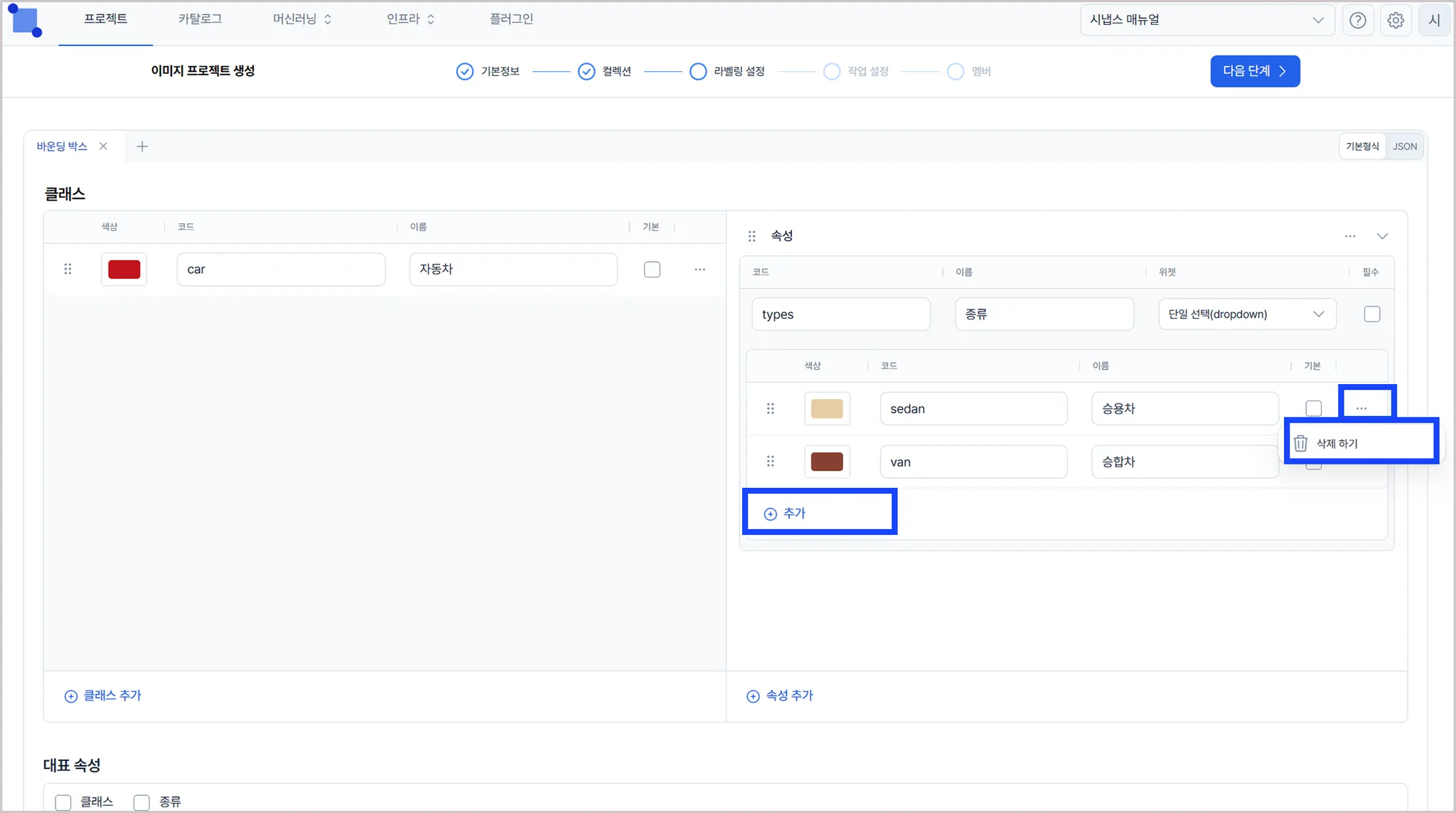Open the 단일 선택(dropdown) widget selector
This screenshot has width=1456, height=813.
click(1246, 314)
